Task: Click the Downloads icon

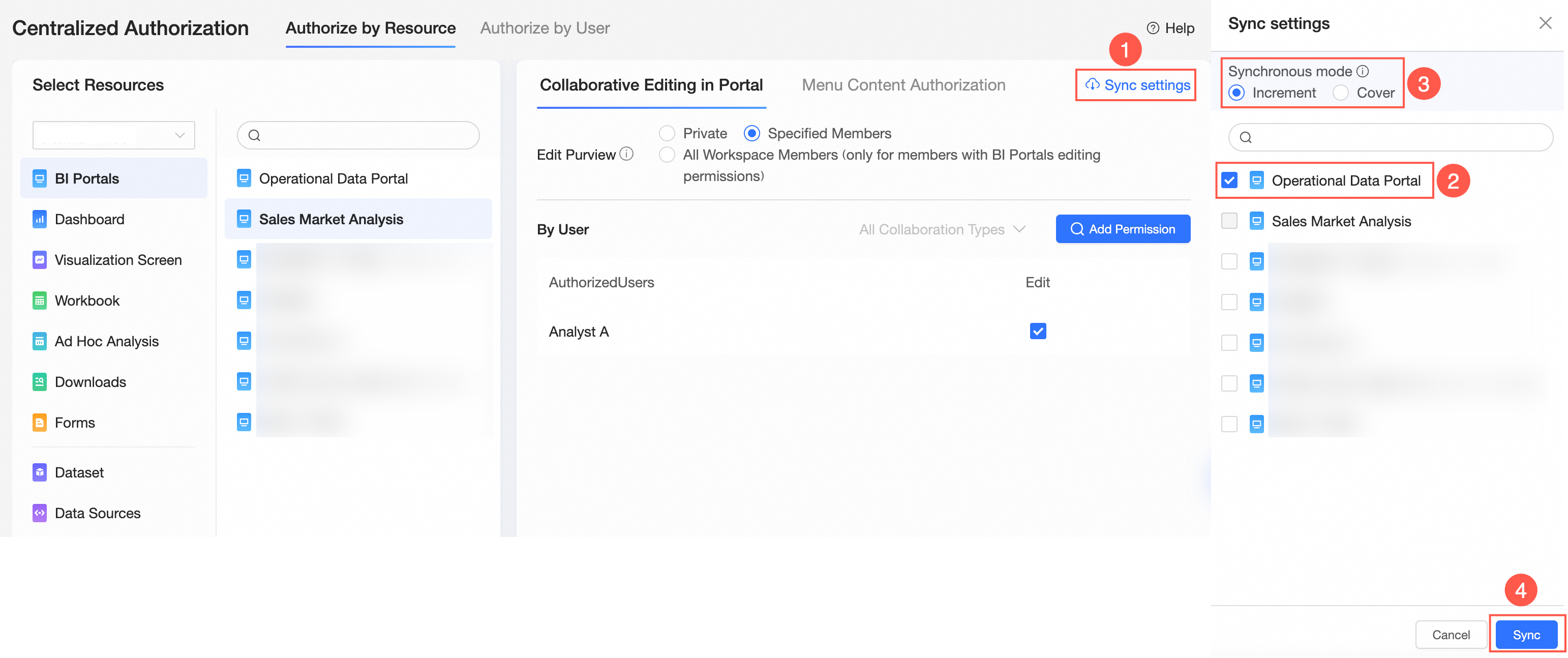Action: (40, 382)
